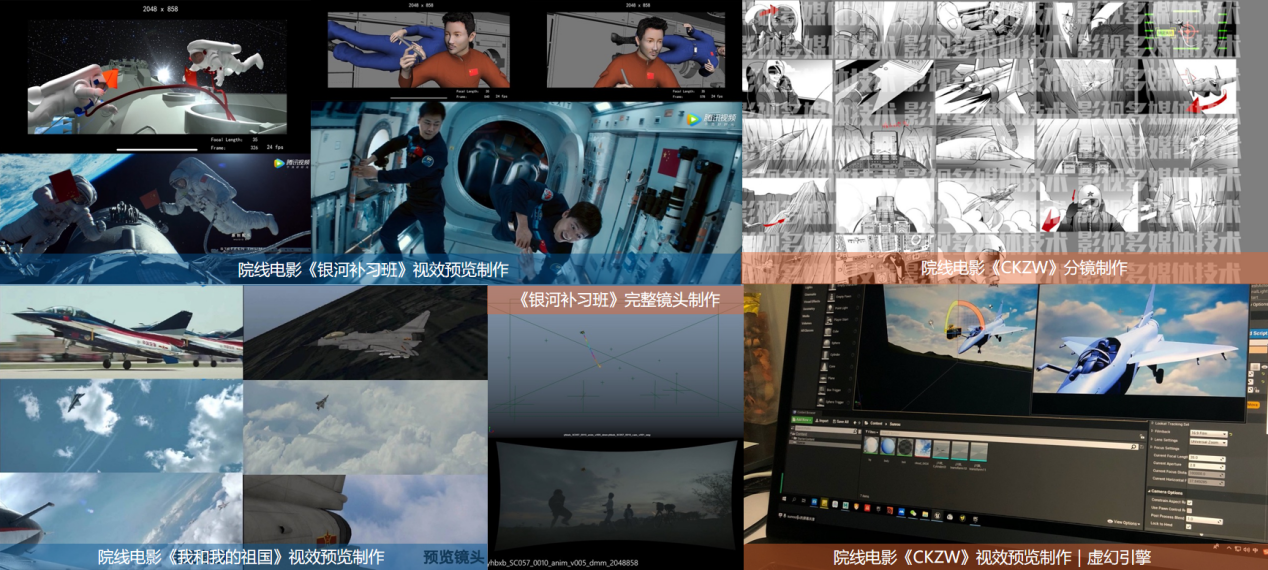Open the Content Browser tab
The image size is (1268, 570).
coord(805,412)
